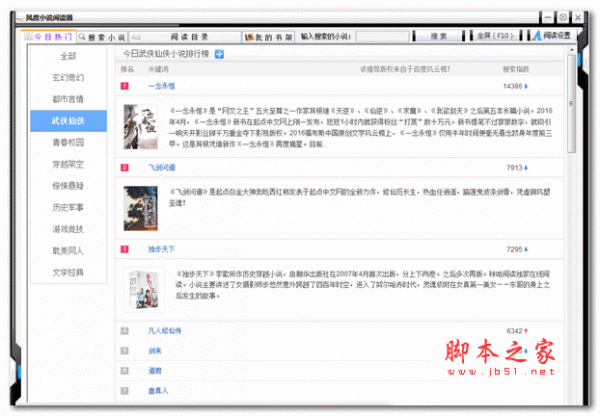
Task: Click the vertical scrollbar thumb
Action: click(x=572, y=103)
